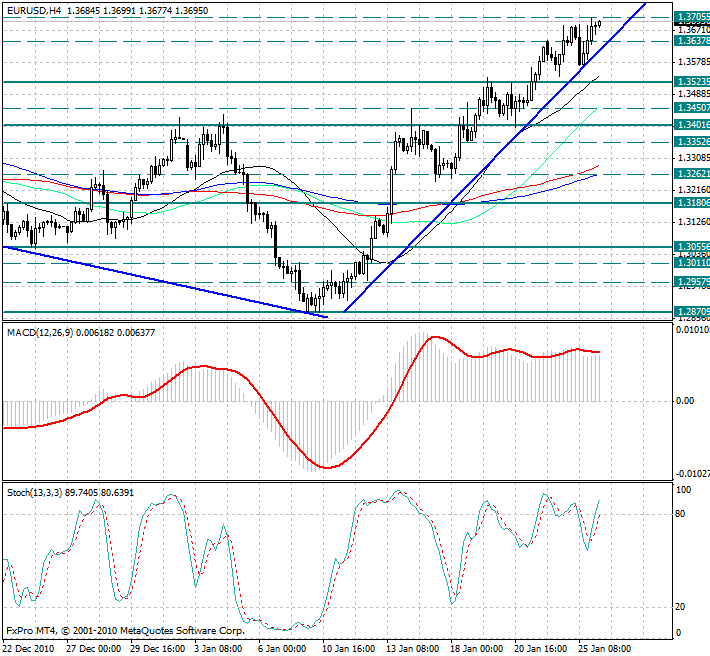Click the 27 Dec 00:00 time label
Viewport: 710px width, 656px height.
(94, 649)
